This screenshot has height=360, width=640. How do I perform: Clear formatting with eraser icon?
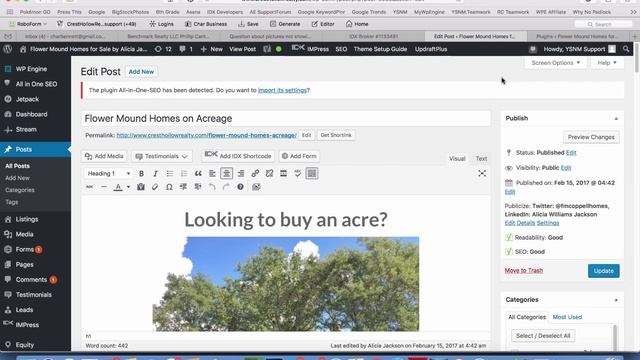click(x=155, y=187)
